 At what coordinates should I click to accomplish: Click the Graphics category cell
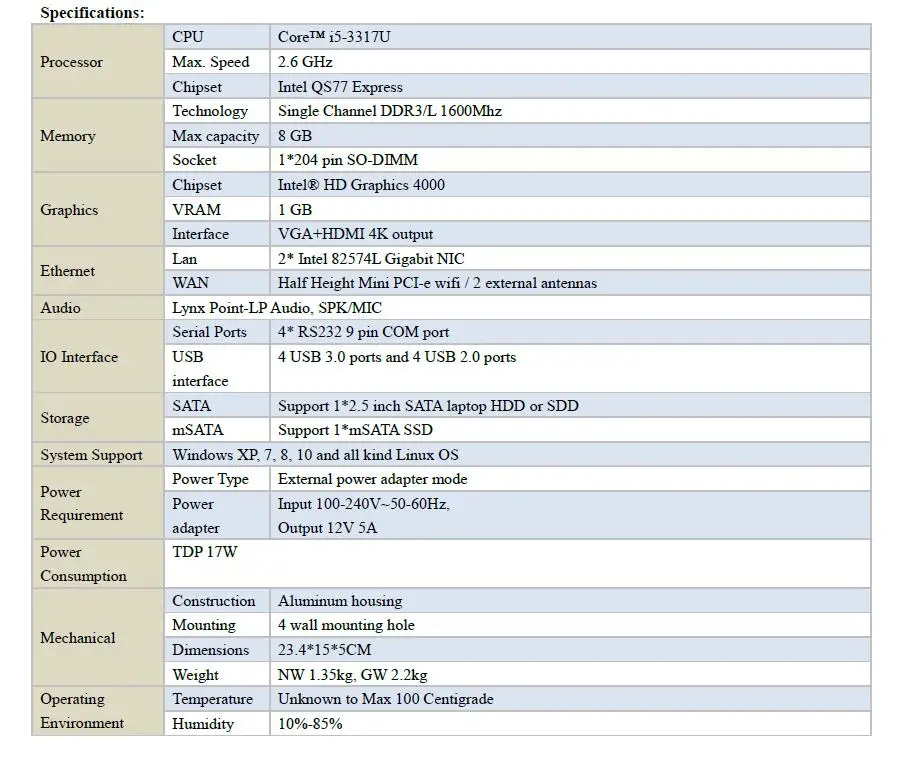[x=98, y=209]
